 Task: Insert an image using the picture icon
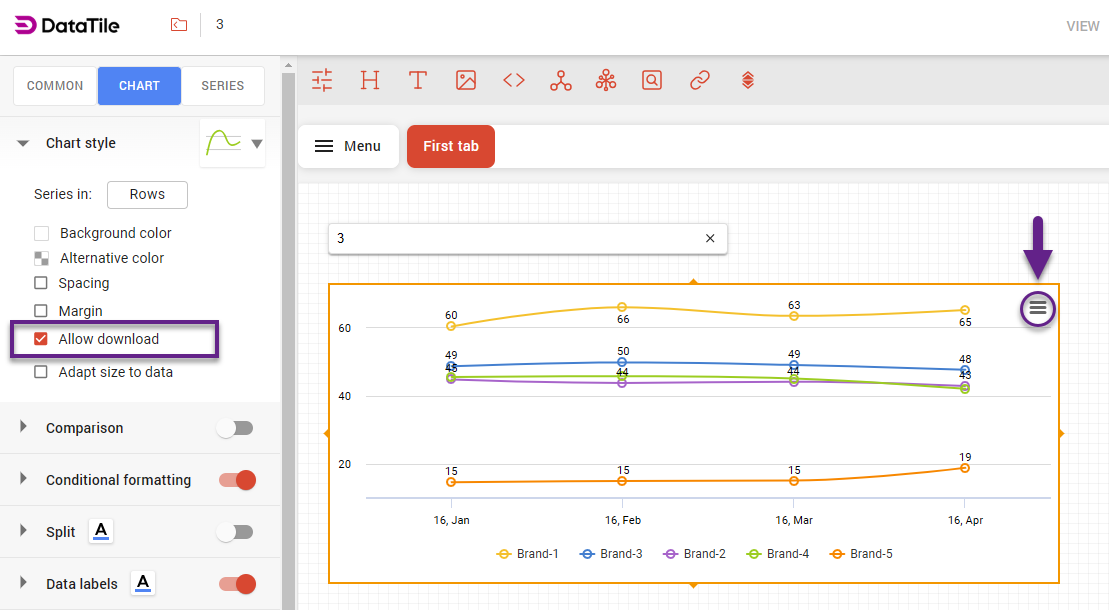coord(465,81)
